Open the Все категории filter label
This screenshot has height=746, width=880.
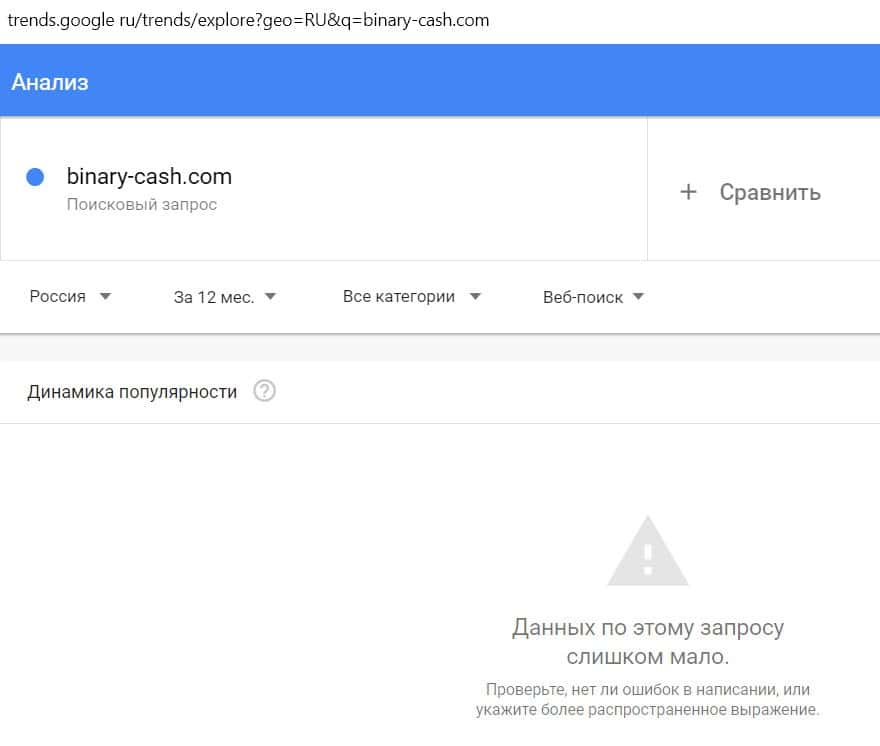click(x=398, y=297)
